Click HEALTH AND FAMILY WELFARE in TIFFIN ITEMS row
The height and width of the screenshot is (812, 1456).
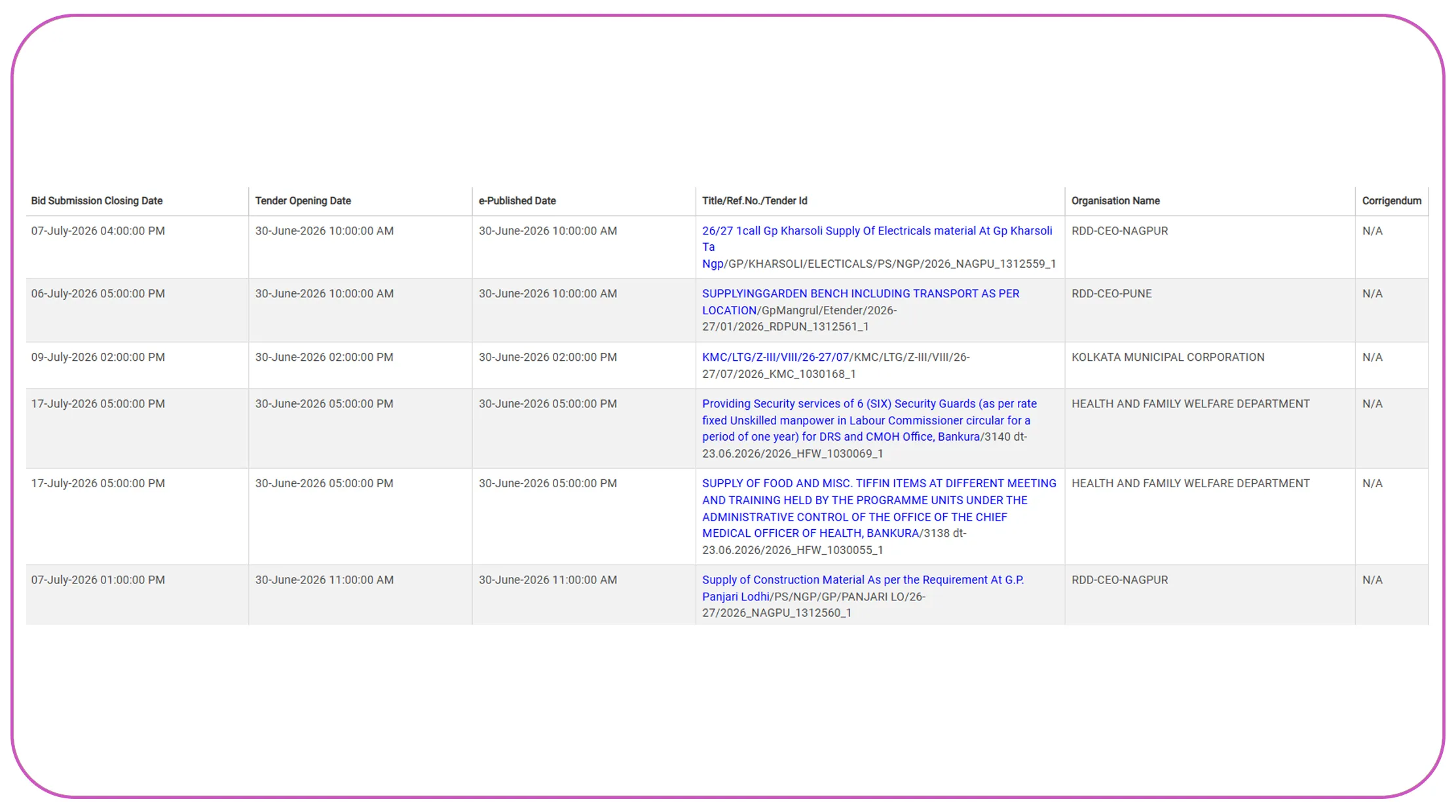(1190, 483)
